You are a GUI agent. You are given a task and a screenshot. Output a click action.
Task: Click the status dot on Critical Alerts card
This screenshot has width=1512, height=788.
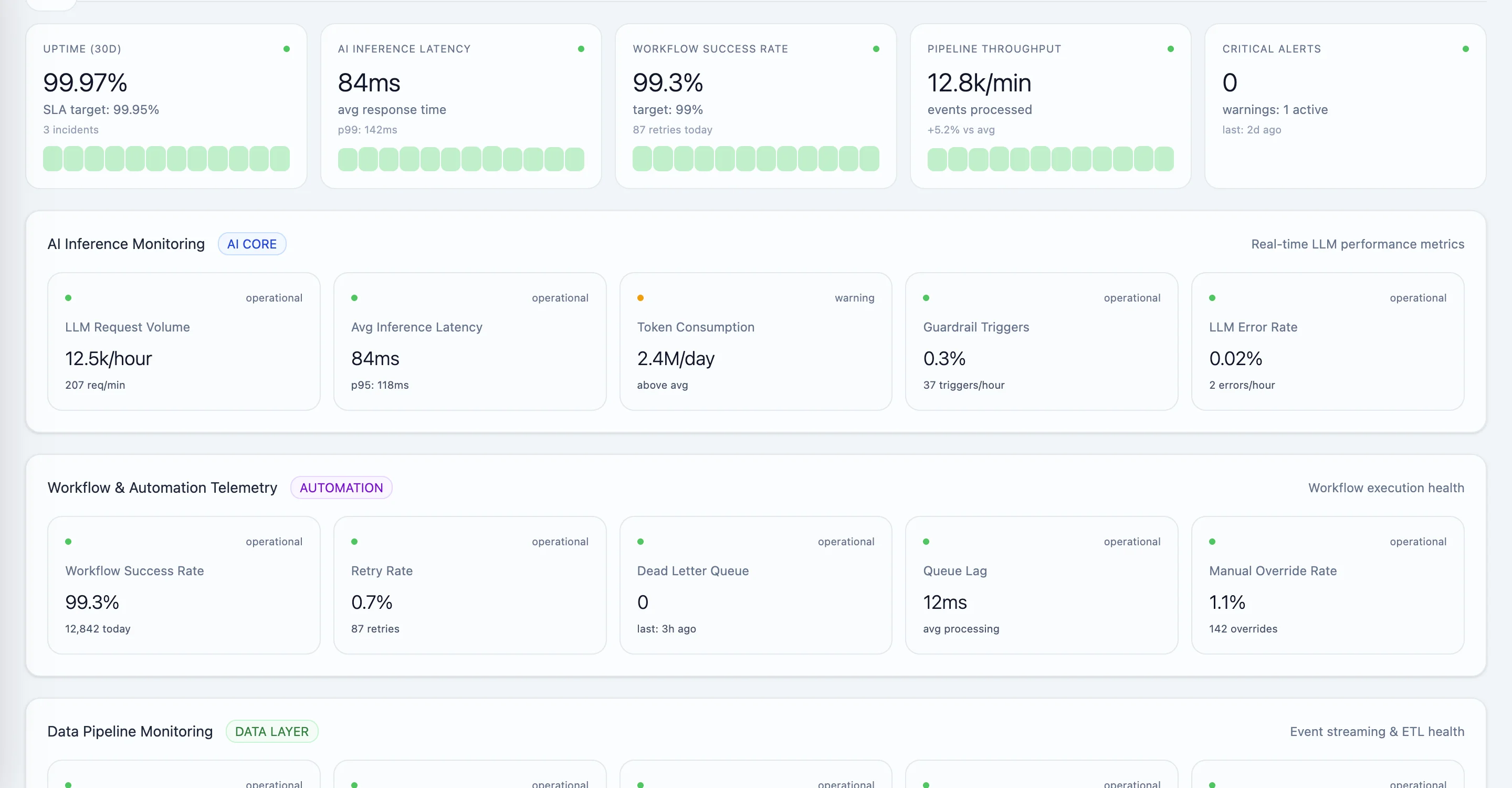[x=1466, y=49]
